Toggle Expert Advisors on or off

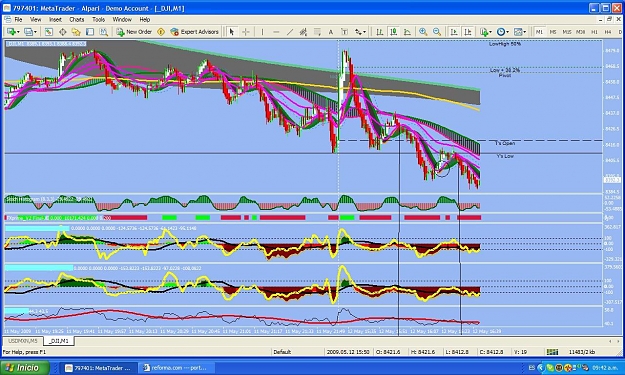(x=195, y=32)
